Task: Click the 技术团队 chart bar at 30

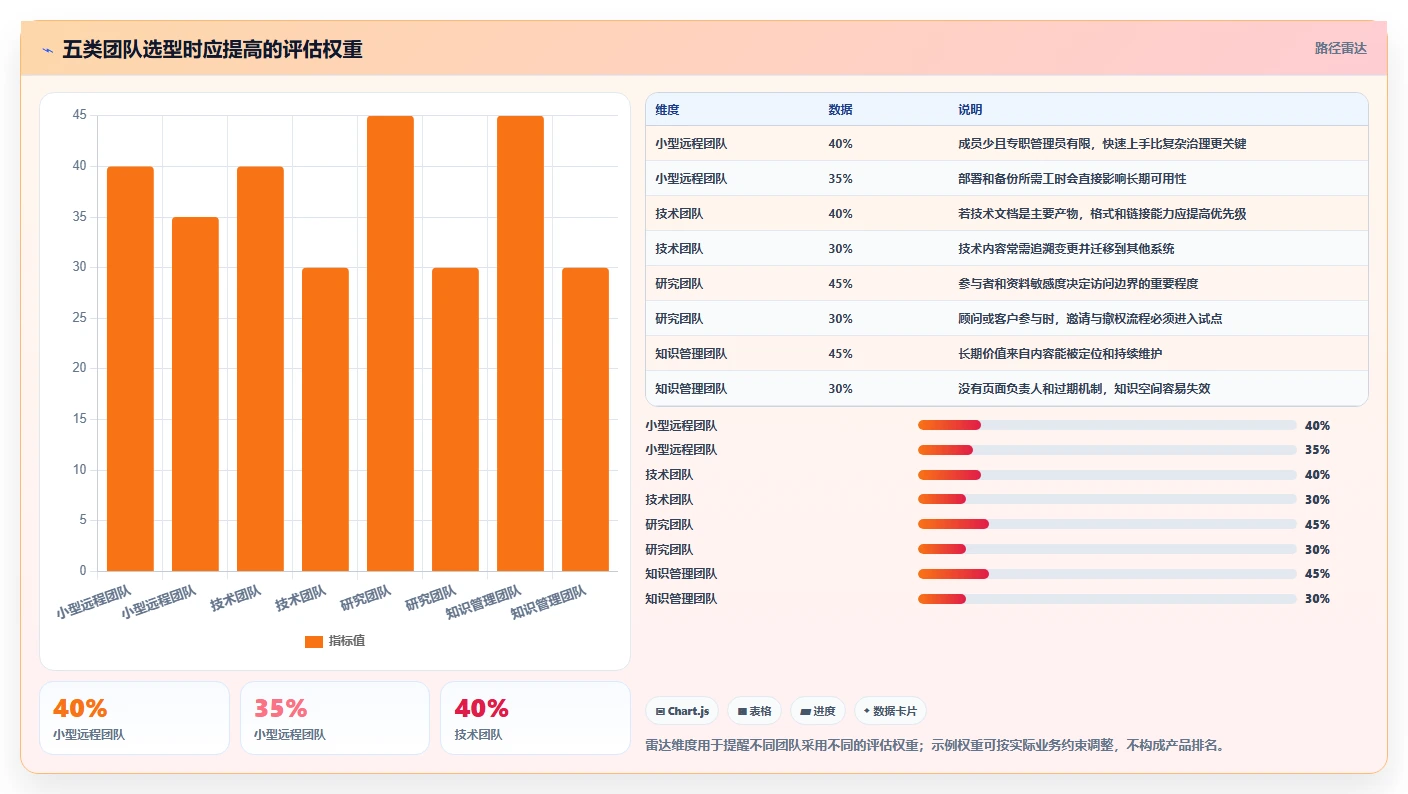Action: [325, 419]
